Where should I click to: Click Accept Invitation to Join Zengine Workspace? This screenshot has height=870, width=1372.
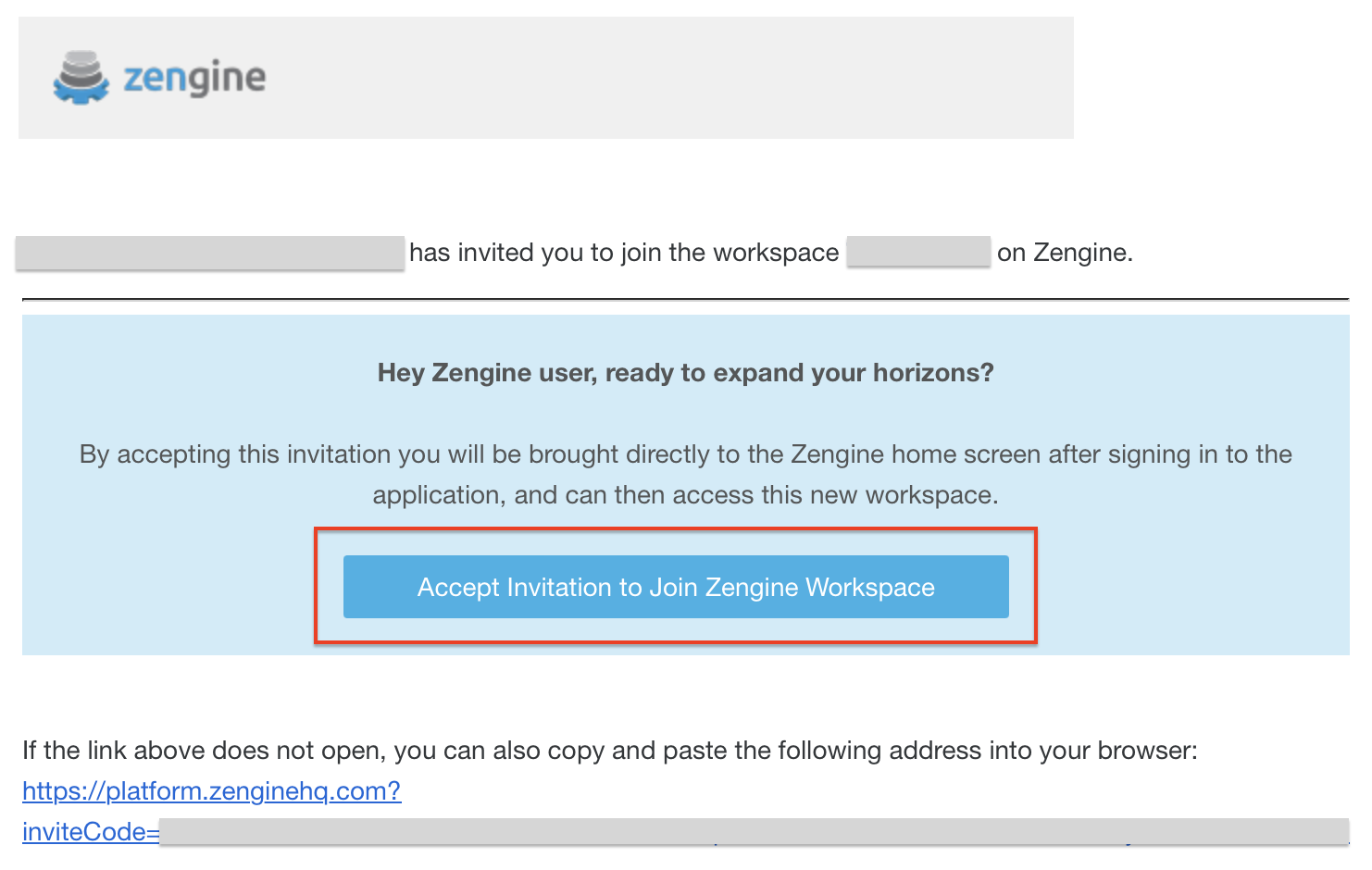(x=676, y=586)
